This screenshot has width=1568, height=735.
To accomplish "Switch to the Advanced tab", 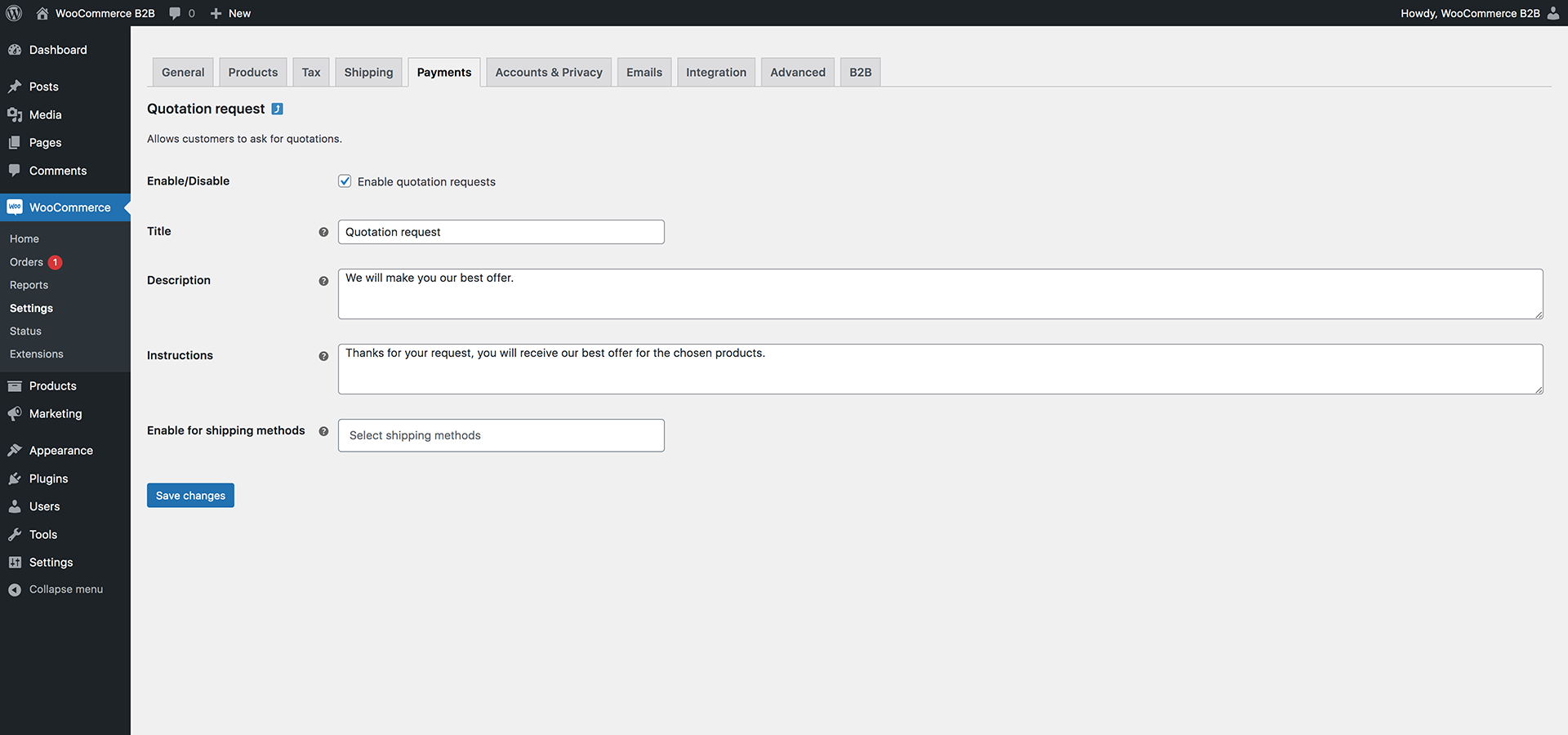I will 798,72.
